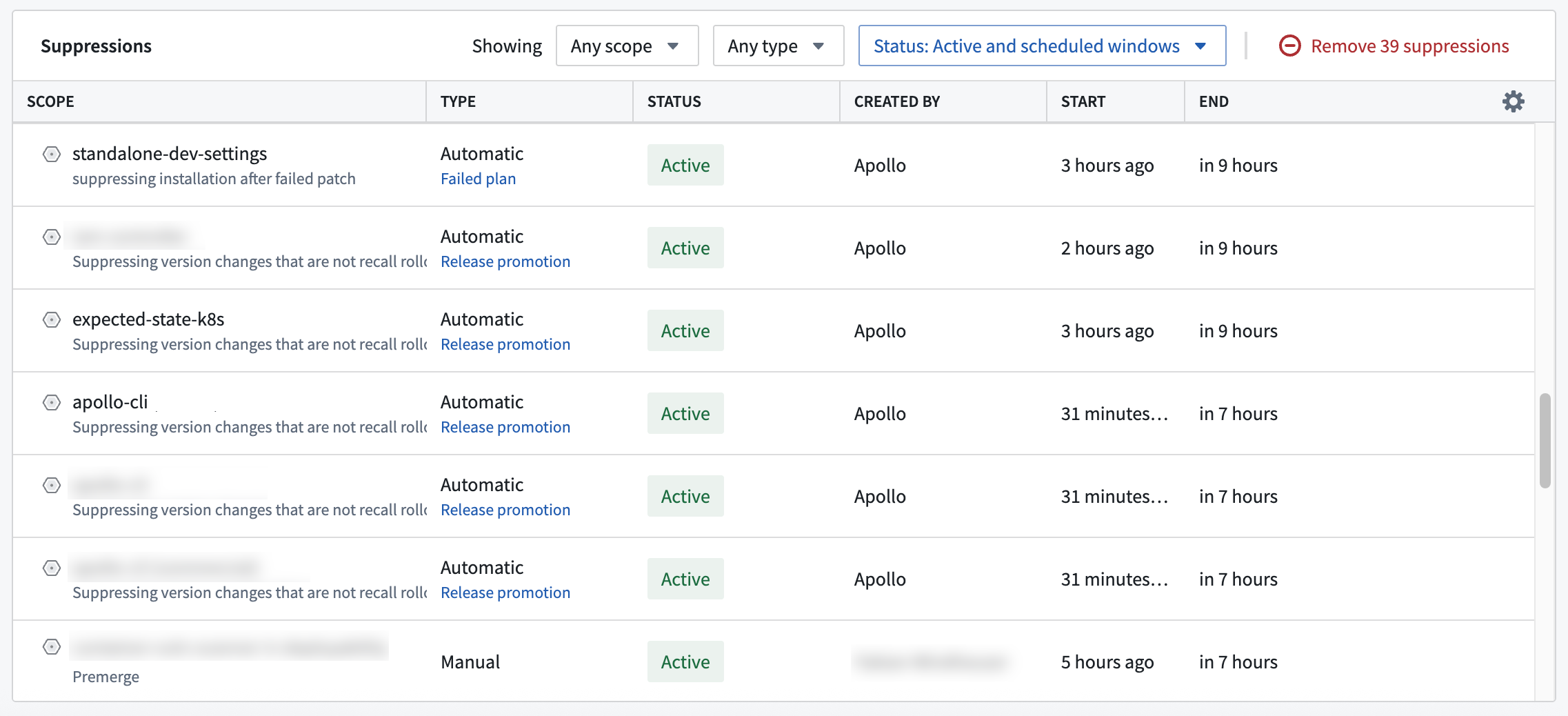Click 'in 9 hours' for standalone-dev-settings row
The height and width of the screenshot is (716, 1568).
pos(1238,166)
